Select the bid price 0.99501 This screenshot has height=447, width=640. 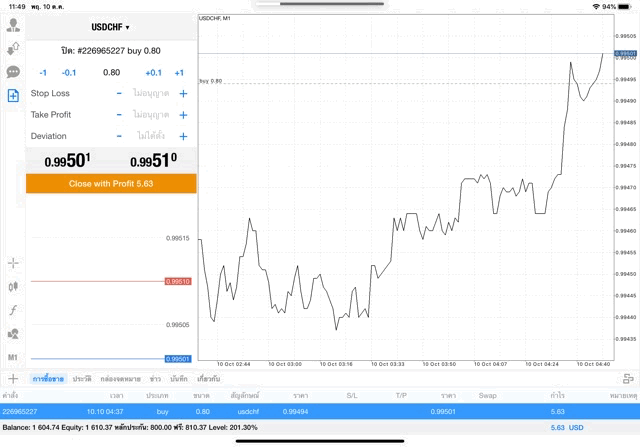[67, 160]
